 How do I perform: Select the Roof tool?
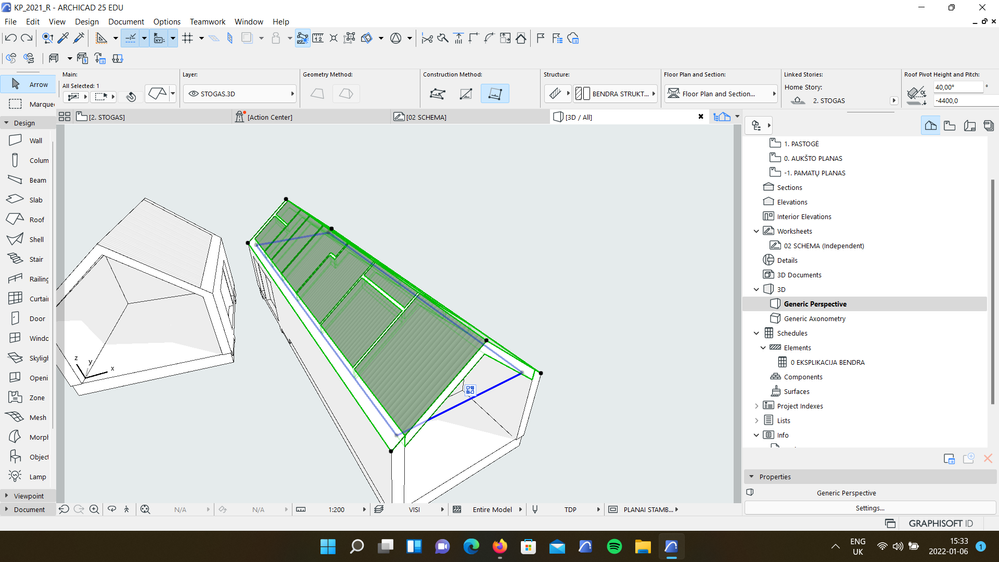(x=25, y=220)
